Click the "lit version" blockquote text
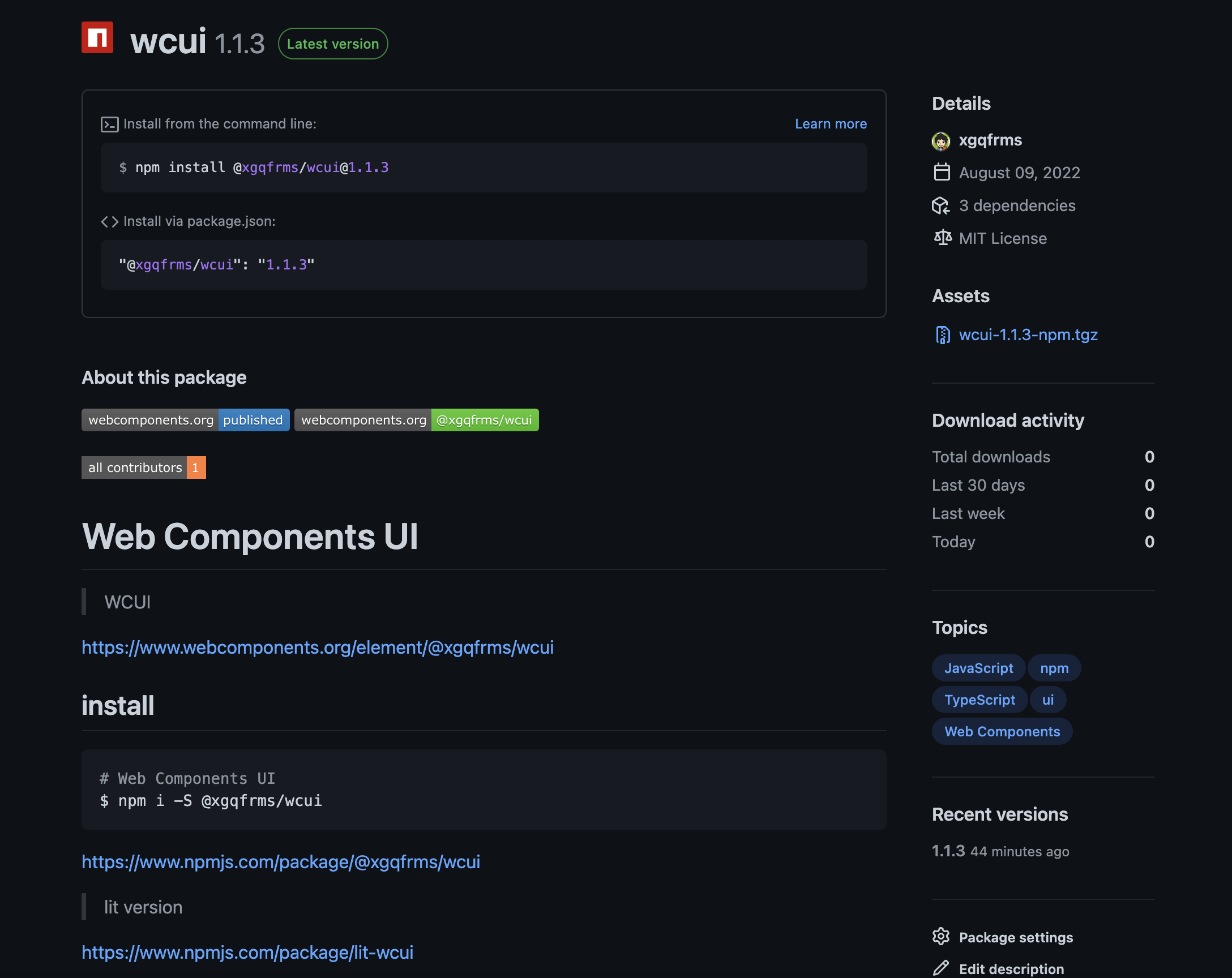Image resolution: width=1232 pixels, height=978 pixels. pyautogui.click(x=143, y=907)
